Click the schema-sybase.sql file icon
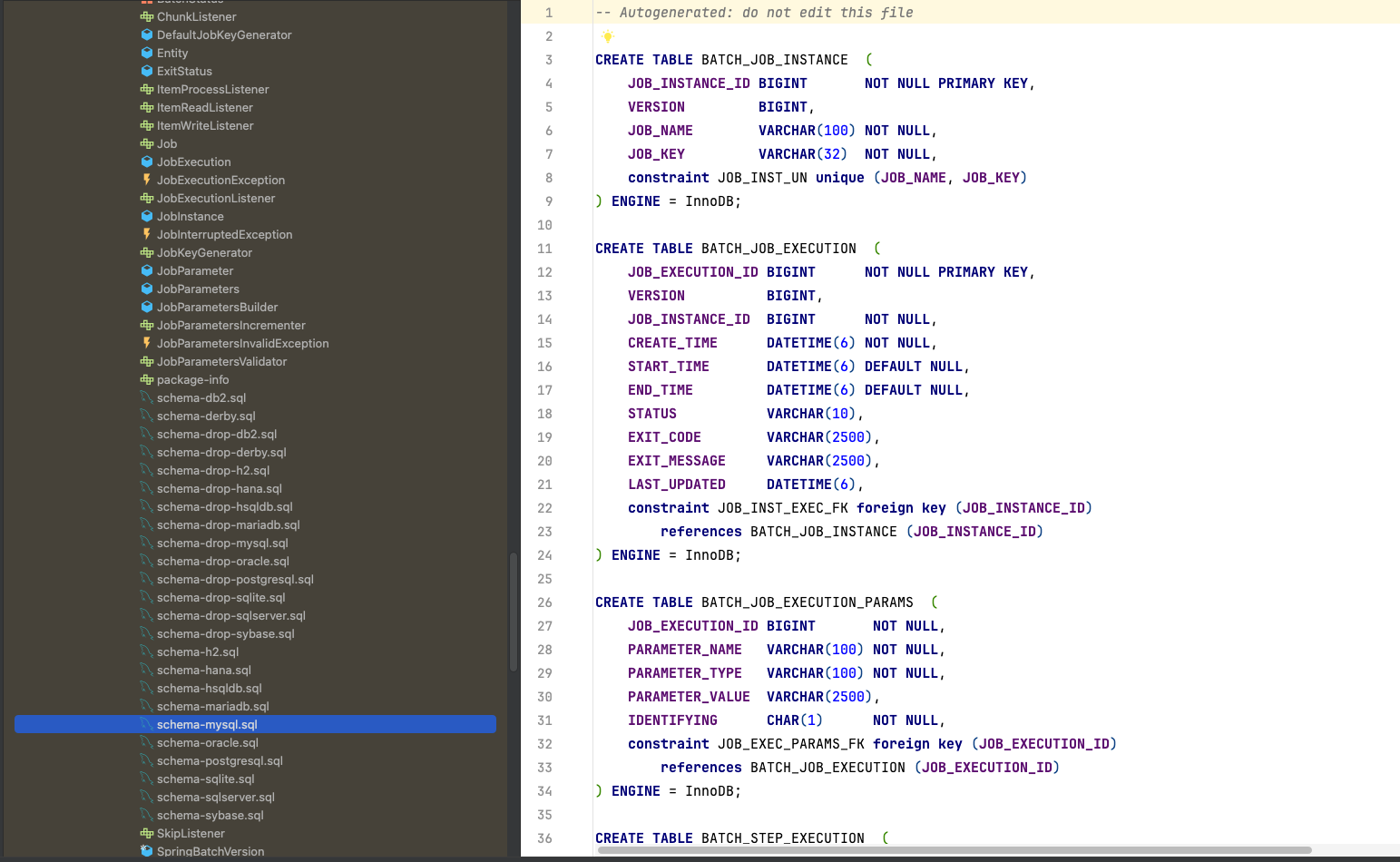 pos(147,815)
